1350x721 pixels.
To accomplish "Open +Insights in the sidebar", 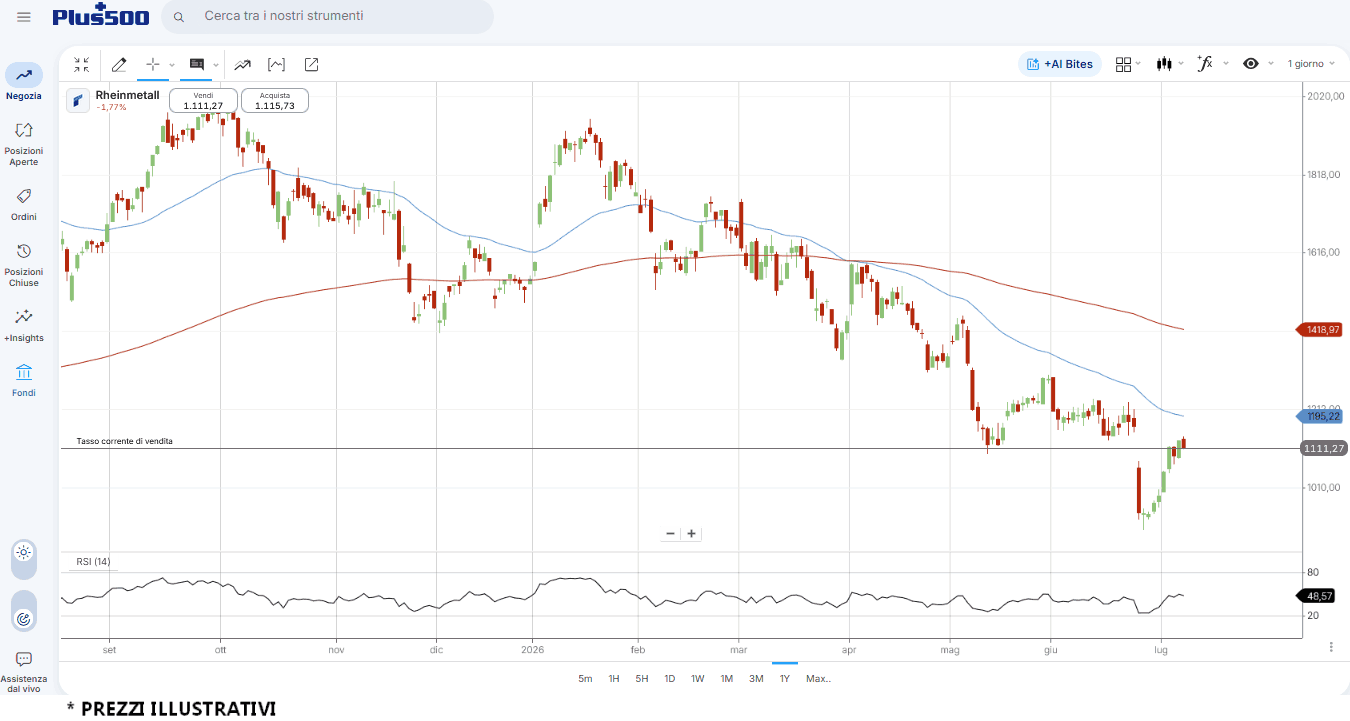I will (24, 325).
